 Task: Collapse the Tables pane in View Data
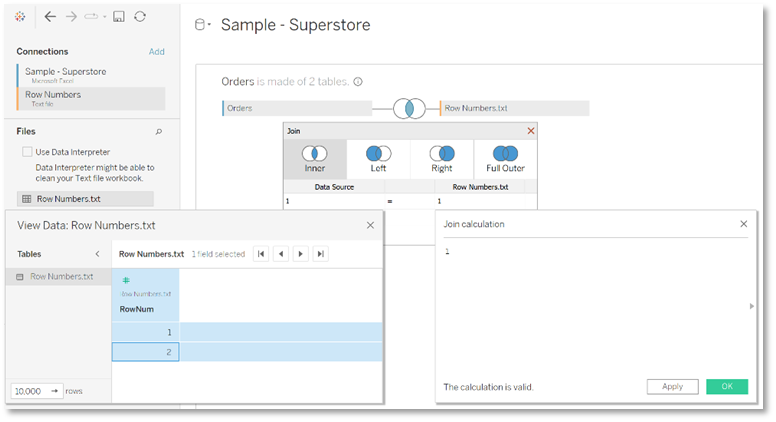pos(97,254)
